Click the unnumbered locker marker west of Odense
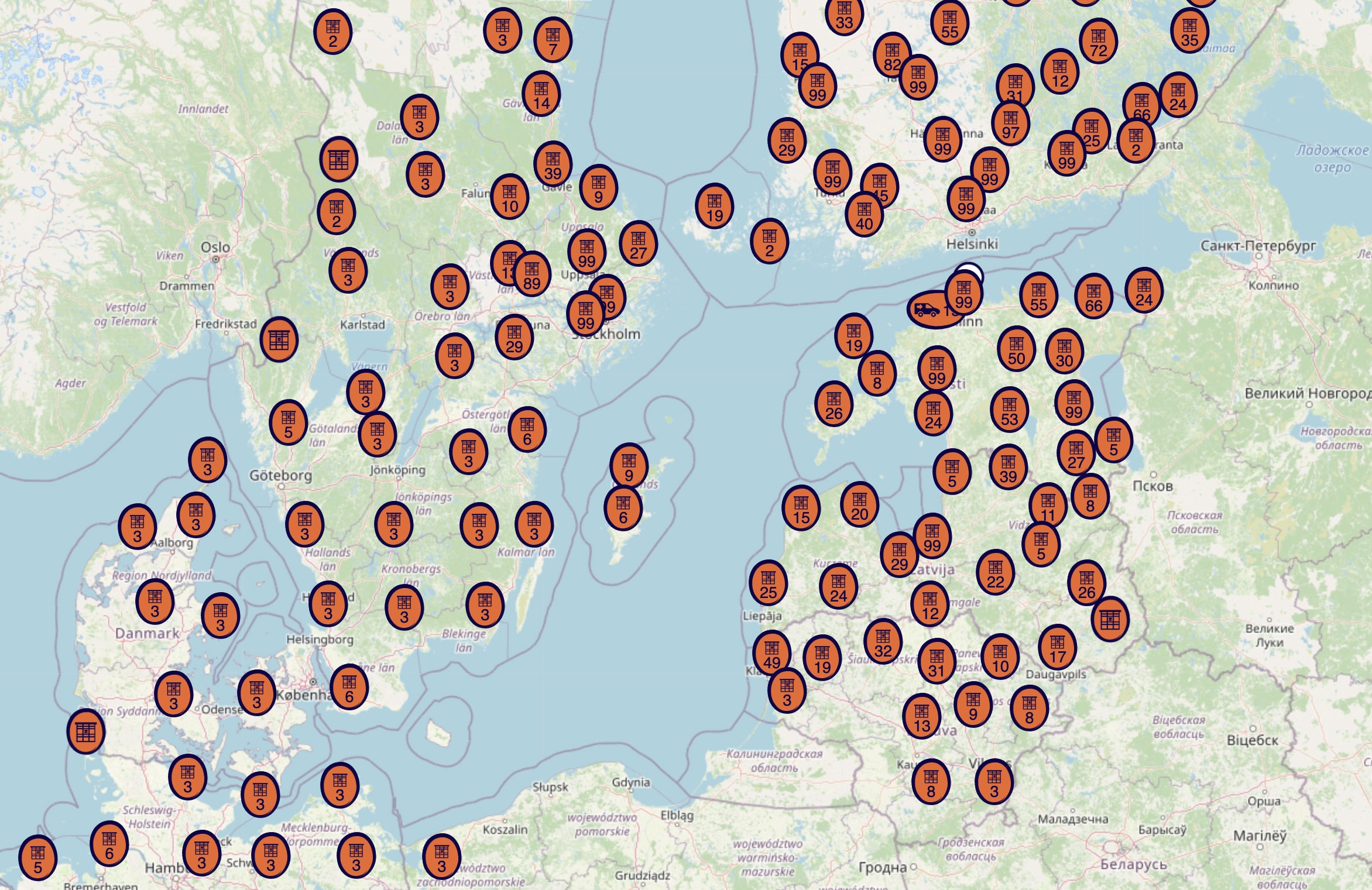The height and width of the screenshot is (890, 1372). 86,731
